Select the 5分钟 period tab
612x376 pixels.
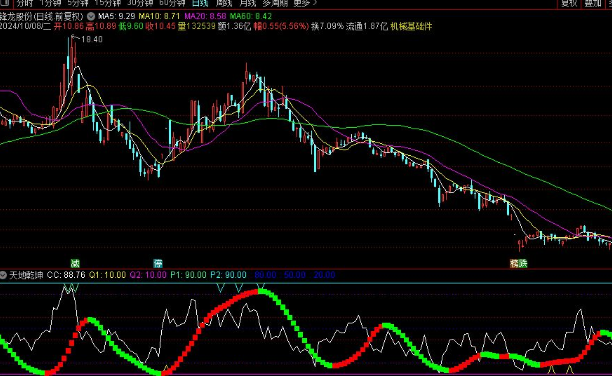pyautogui.click(x=78, y=3)
